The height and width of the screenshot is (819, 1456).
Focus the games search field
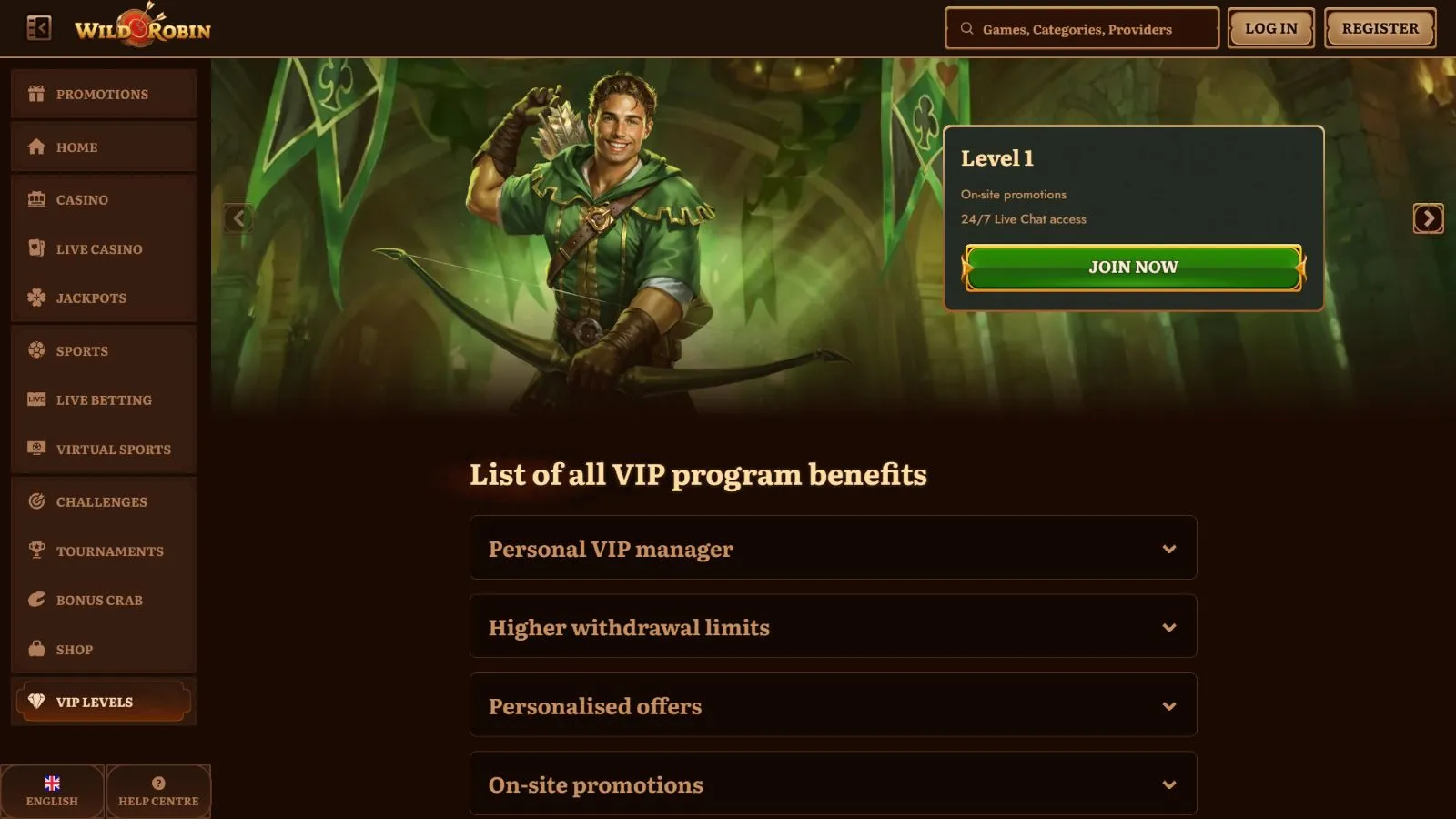coord(1082,28)
